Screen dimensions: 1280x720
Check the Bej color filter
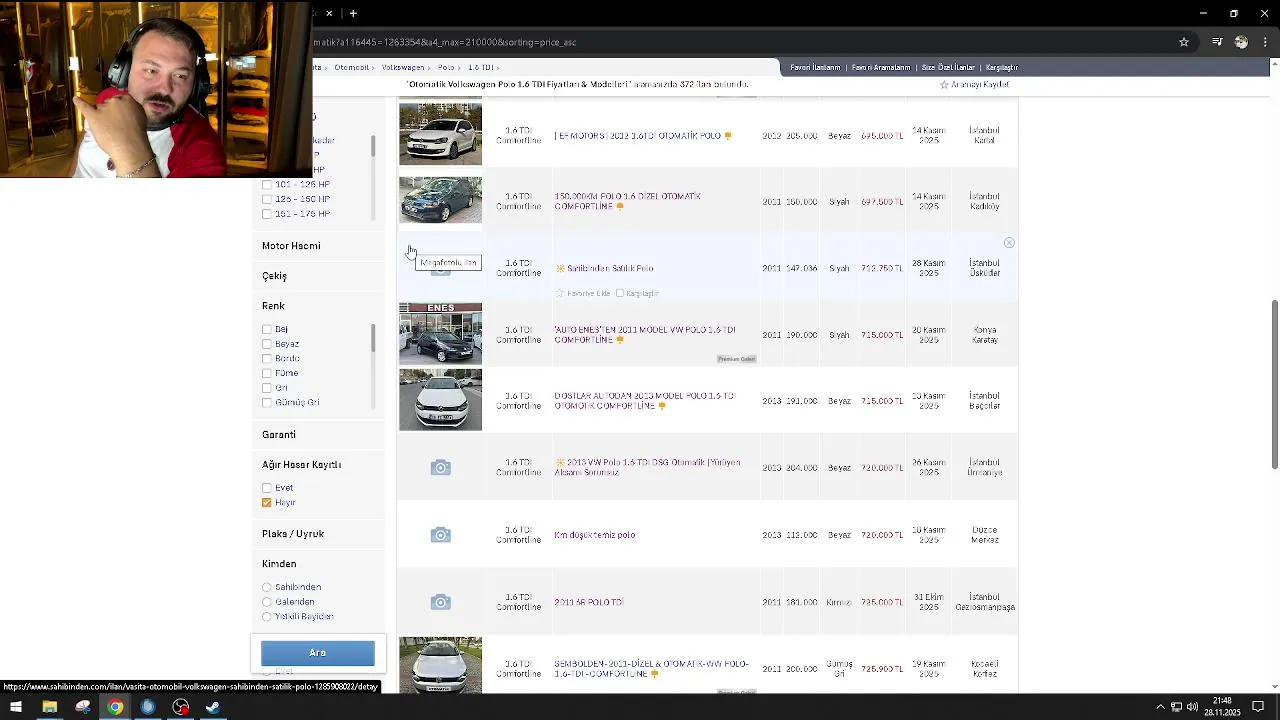pos(267,329)
